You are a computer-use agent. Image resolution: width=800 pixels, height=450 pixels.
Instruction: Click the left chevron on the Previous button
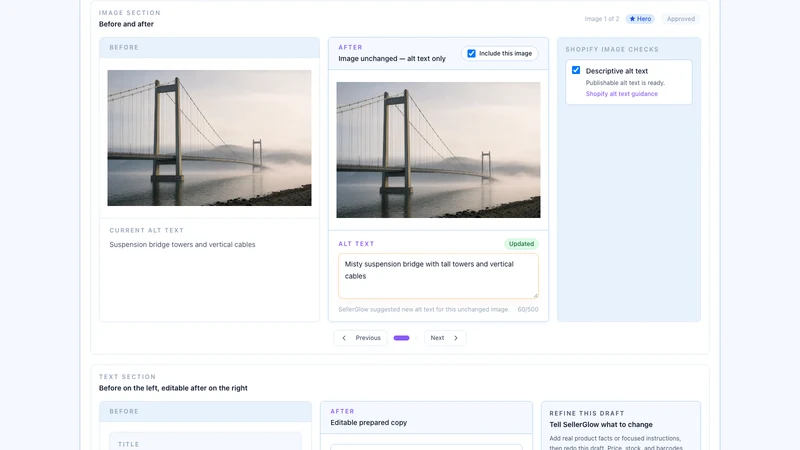click(x=344, y=338)
